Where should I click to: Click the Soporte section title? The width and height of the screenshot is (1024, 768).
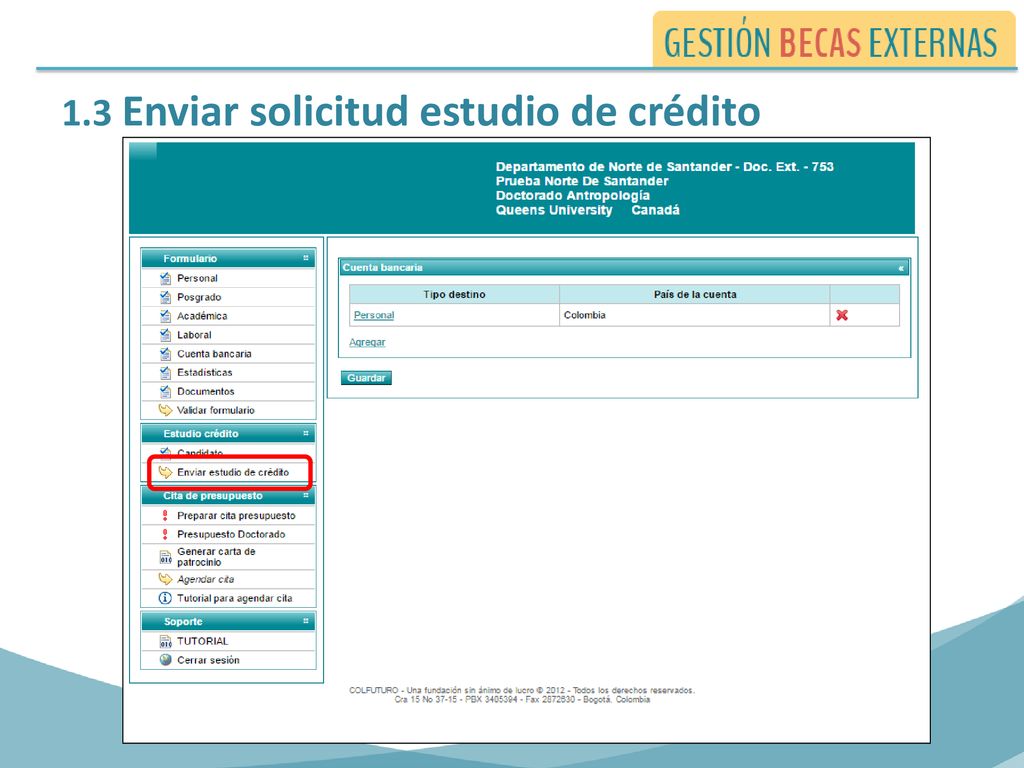(x=183, y=622)
